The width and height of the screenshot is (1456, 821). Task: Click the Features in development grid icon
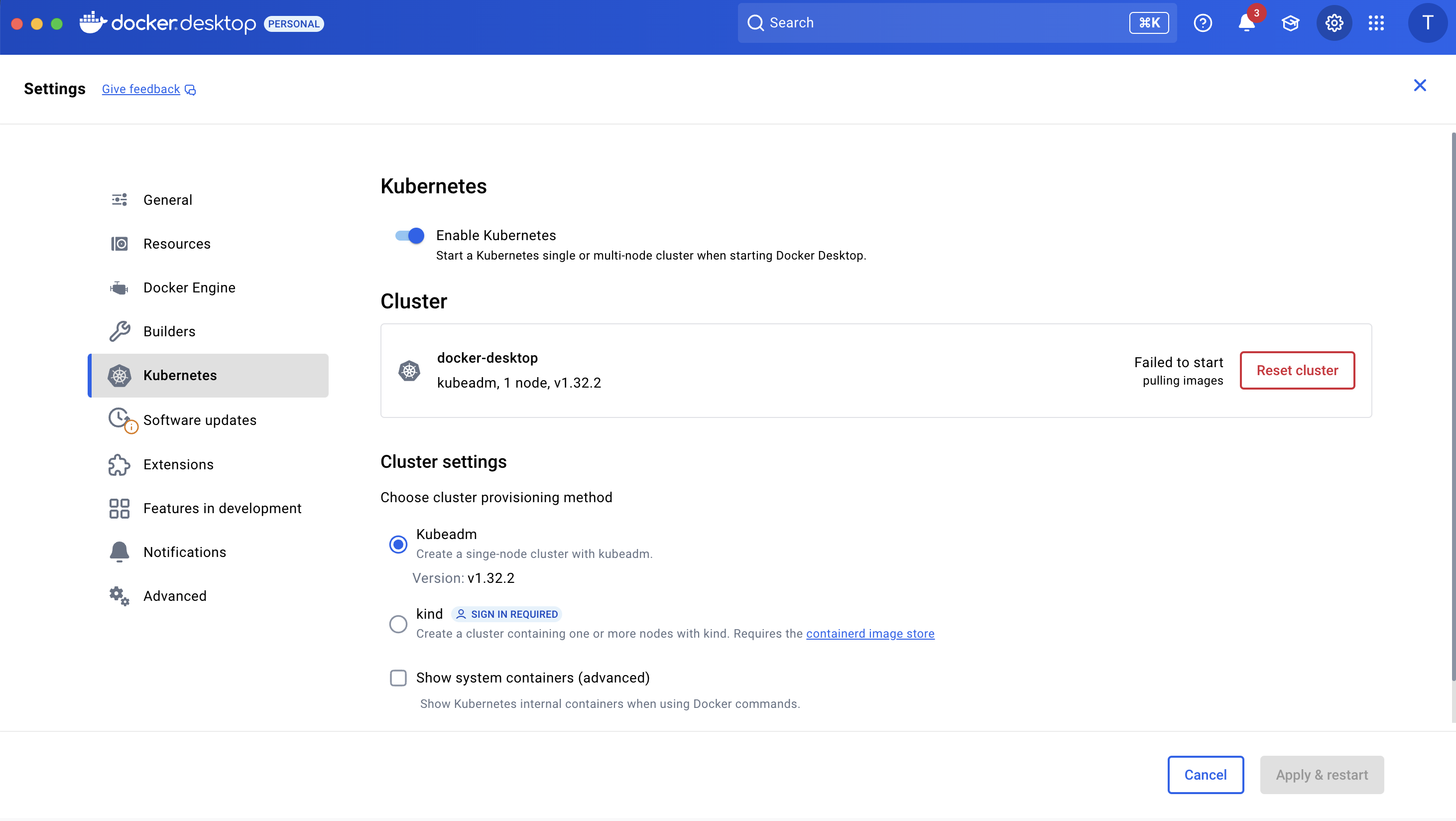(120, 508)
